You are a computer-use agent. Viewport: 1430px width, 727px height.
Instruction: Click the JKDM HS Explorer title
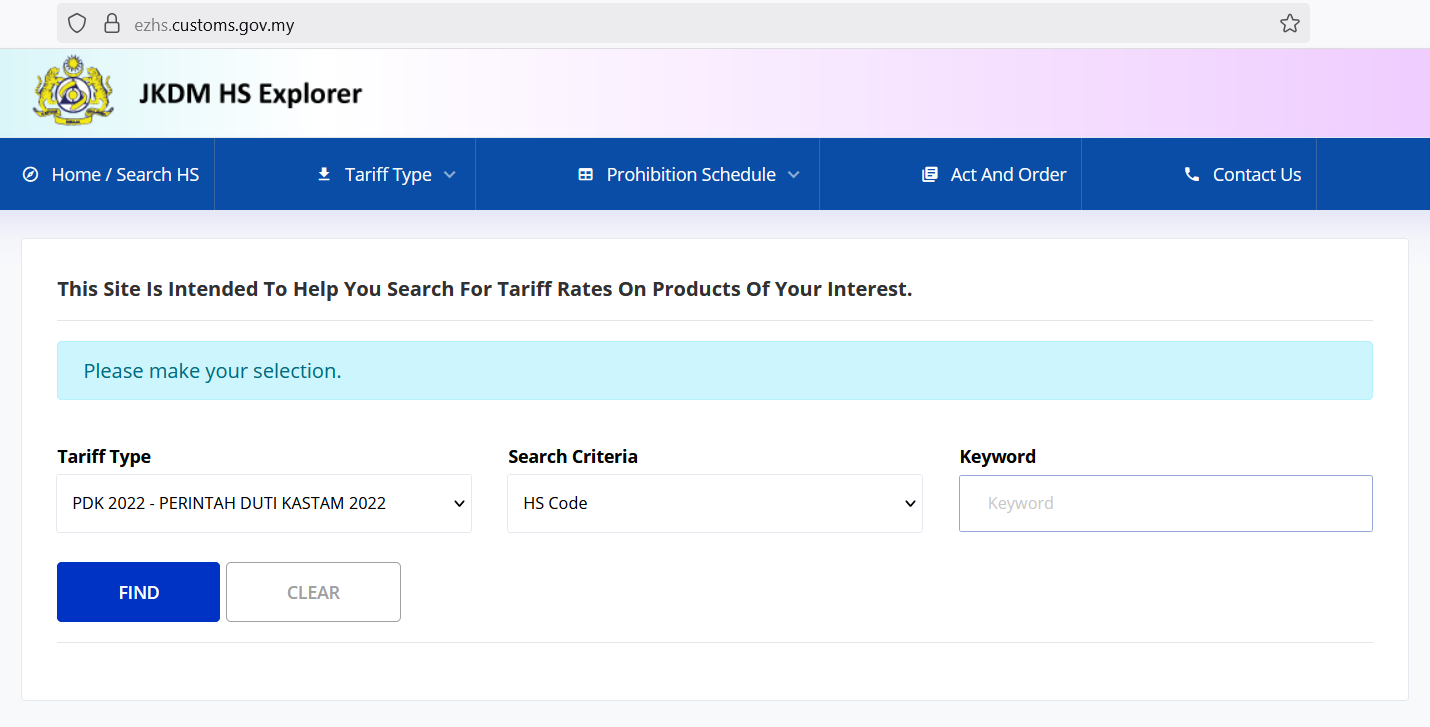pyautogui.click(x=250, y=94)
